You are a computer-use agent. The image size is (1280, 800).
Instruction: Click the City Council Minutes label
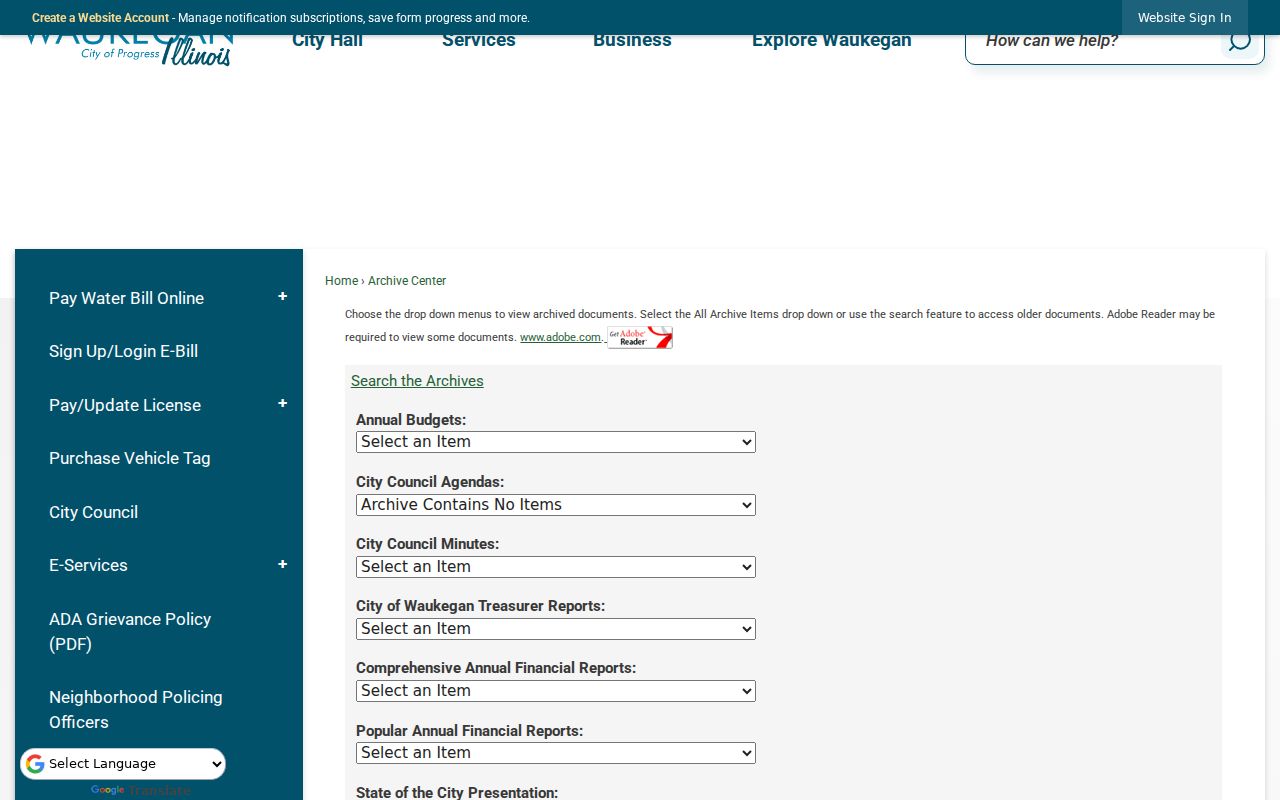coord(427,544)
